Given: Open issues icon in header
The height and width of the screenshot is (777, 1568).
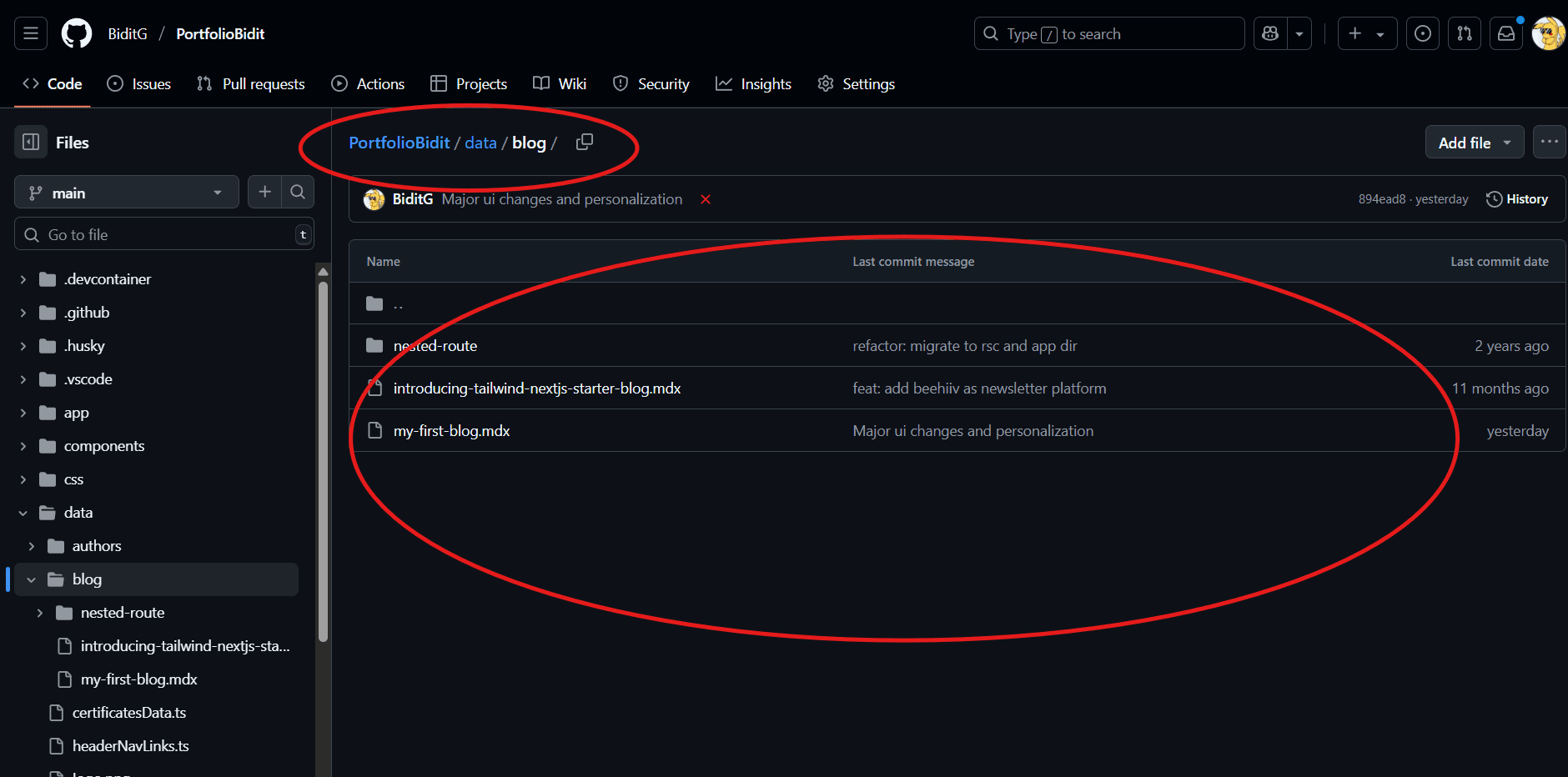Looking at the screenshot, I should (1423, 33).
